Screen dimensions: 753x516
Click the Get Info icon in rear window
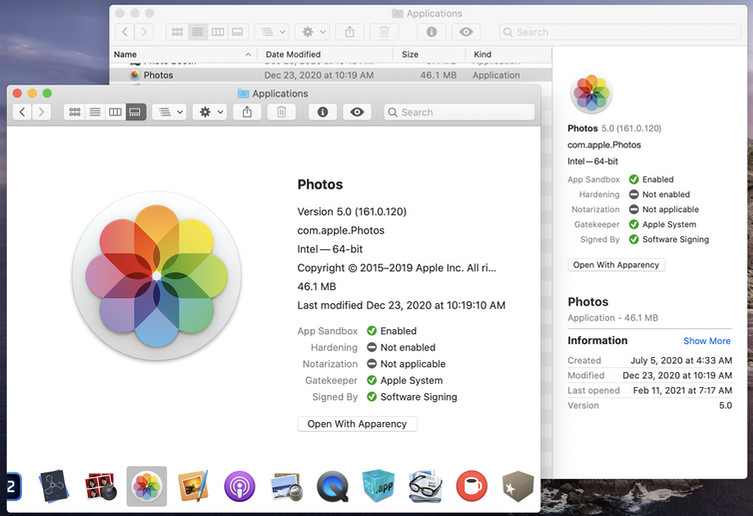pyautogui.click(x=432, y=32)
